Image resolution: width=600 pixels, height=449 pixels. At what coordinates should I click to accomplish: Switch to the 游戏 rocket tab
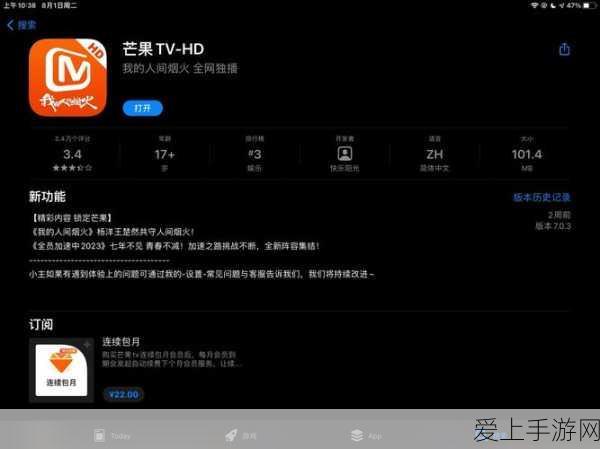(241, 436)
